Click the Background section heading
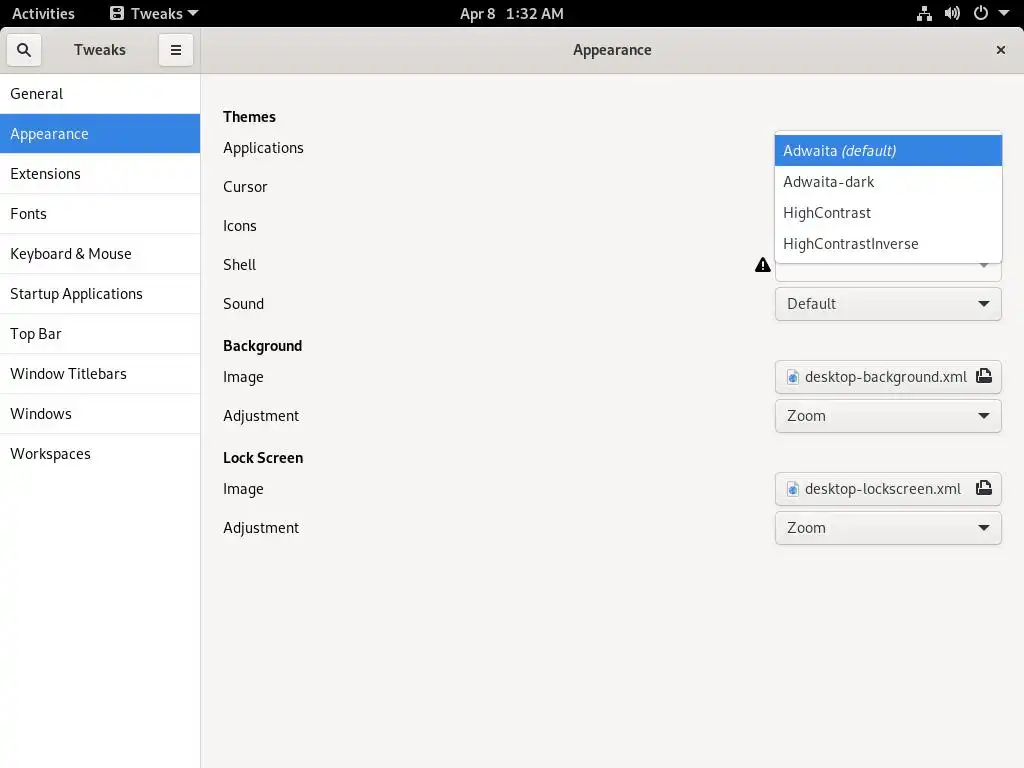Image resolution: width=1024 pixels, height=768 pixels. point(262,346)
